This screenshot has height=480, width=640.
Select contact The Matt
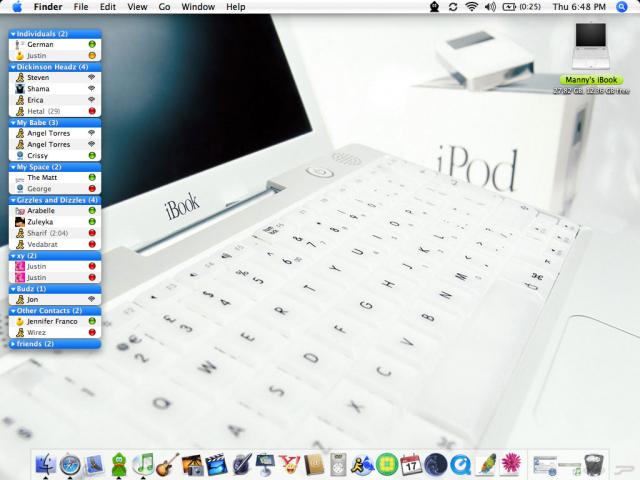click(x=55, y=178)
